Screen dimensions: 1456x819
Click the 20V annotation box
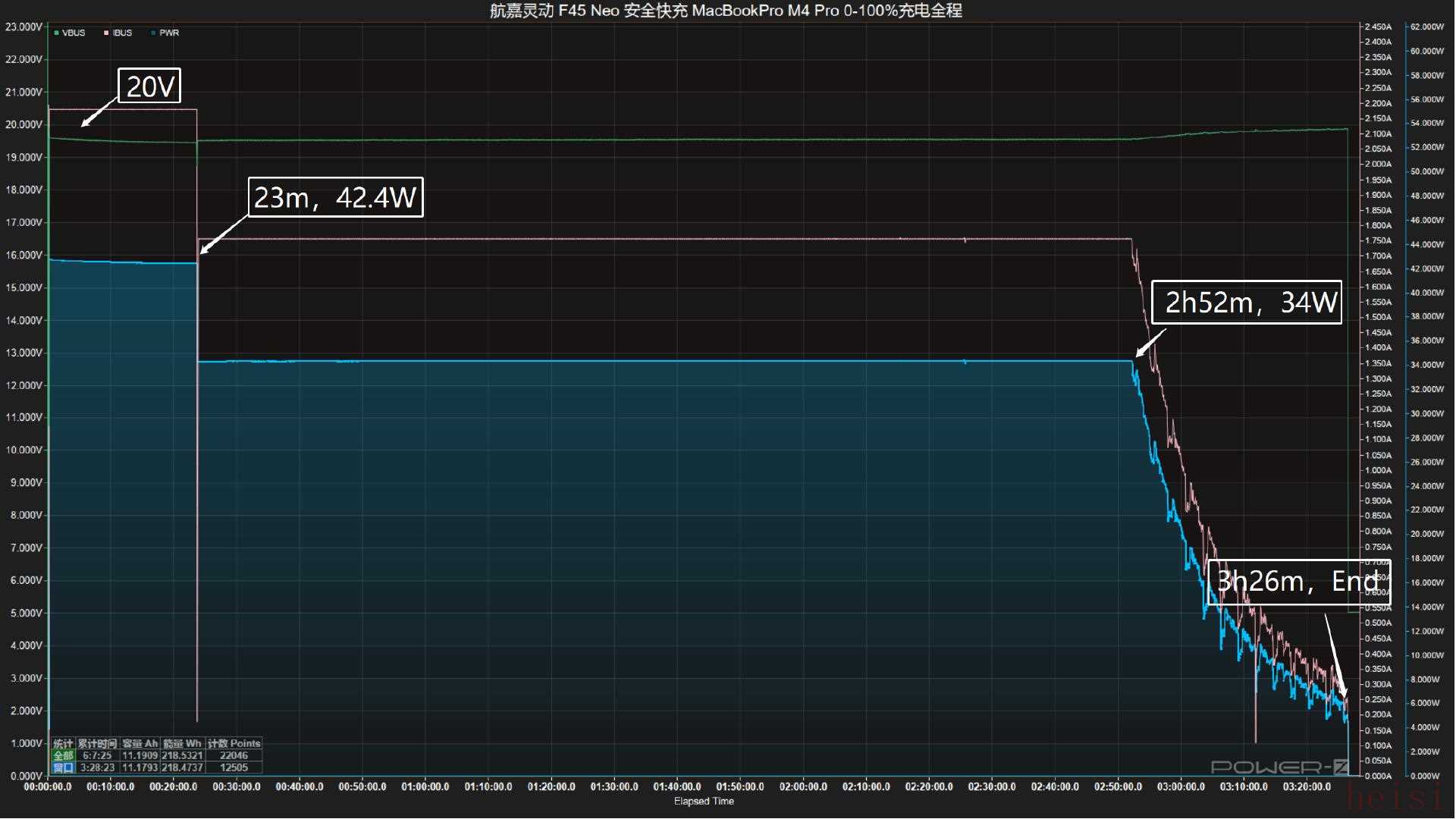pos(149,86)
